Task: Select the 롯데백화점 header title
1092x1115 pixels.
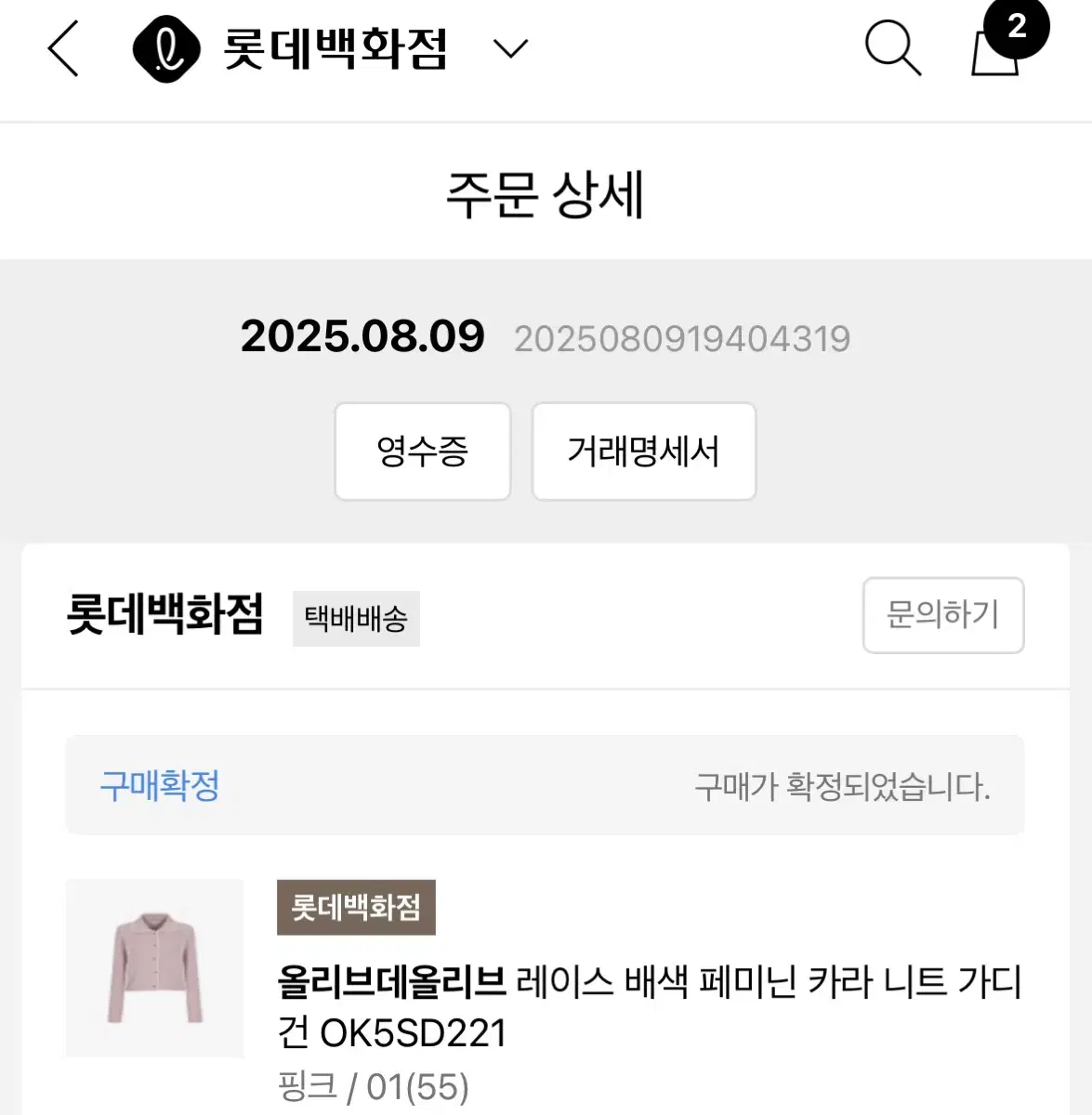Action: [335, 48]
